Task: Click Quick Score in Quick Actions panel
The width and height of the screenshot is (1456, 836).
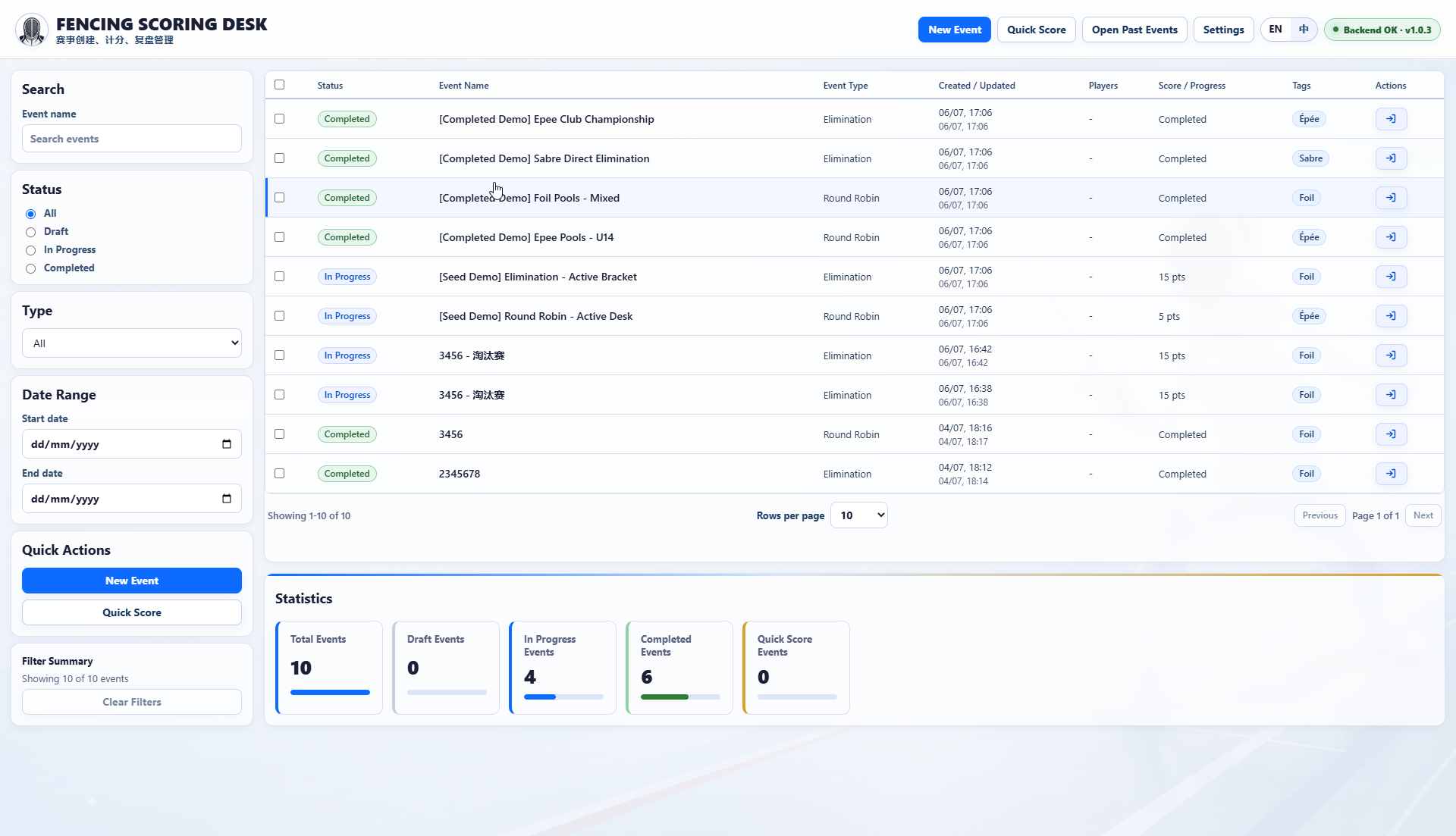Action: click(132, 612)
